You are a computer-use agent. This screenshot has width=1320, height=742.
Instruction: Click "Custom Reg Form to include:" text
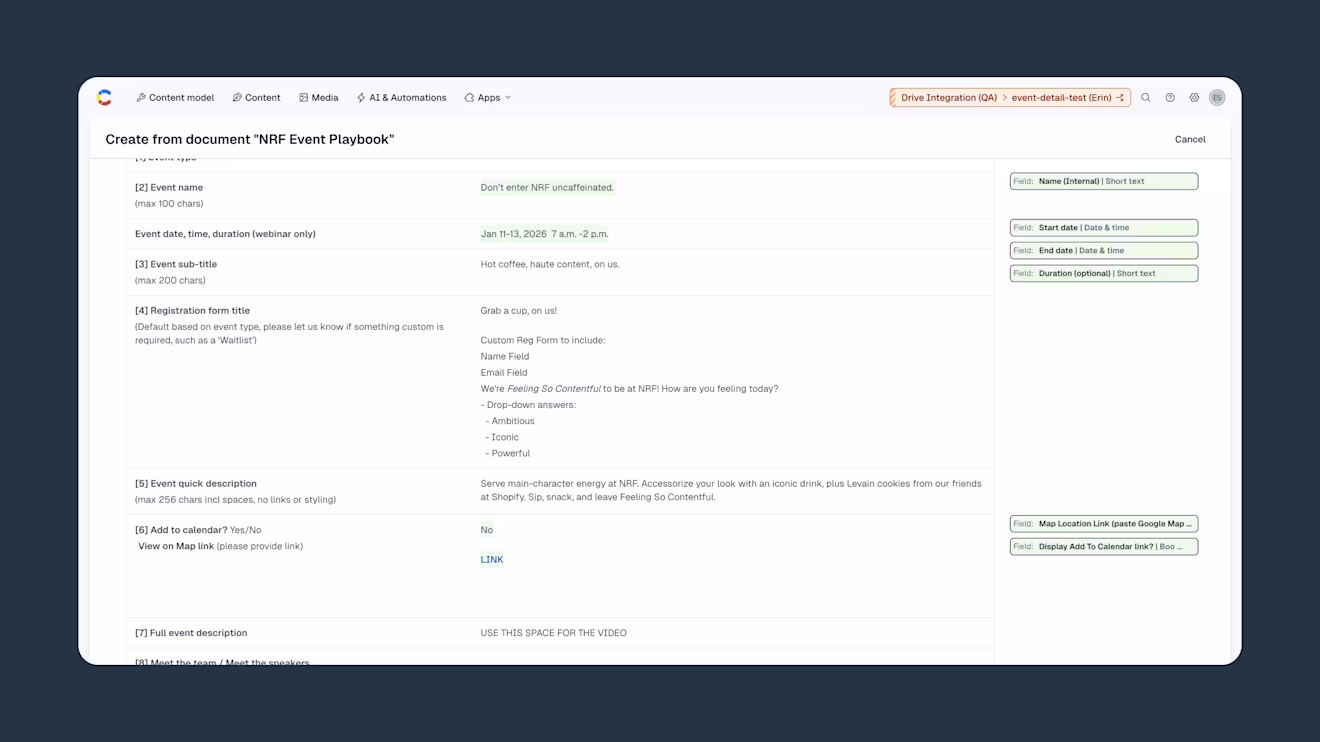(543, 340)
